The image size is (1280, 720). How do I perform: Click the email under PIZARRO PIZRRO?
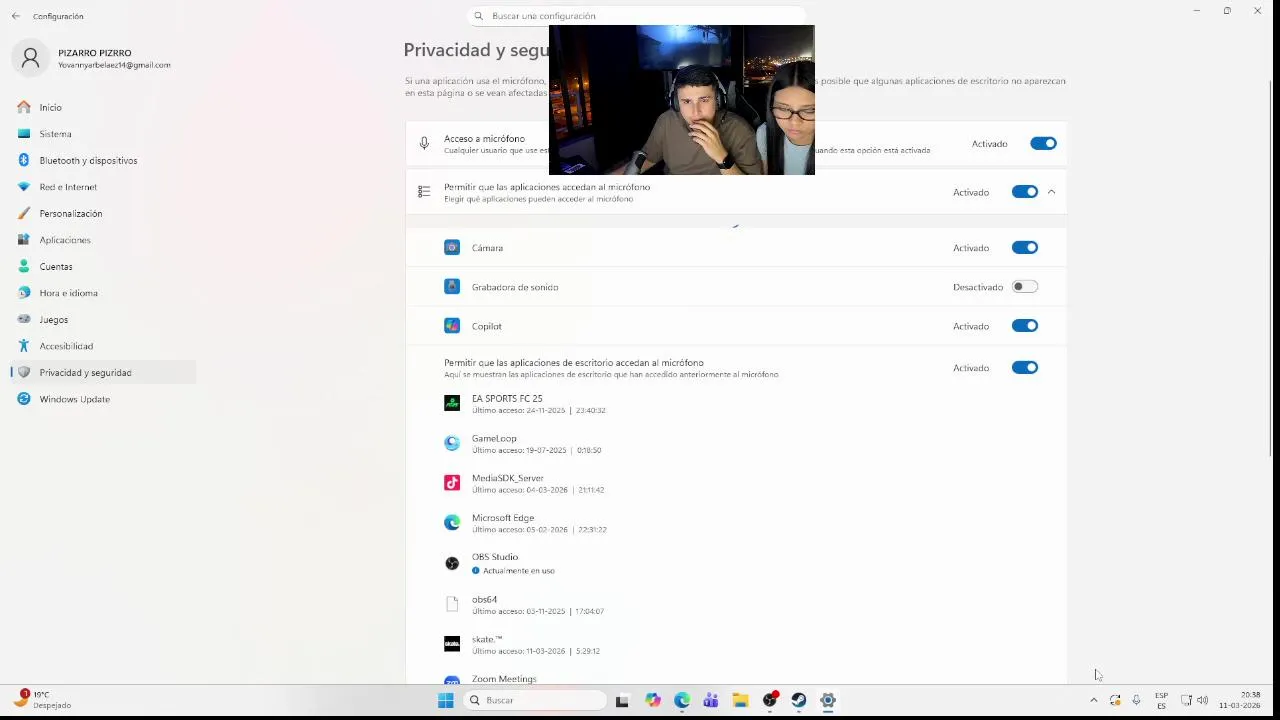[x=114, y=65]
